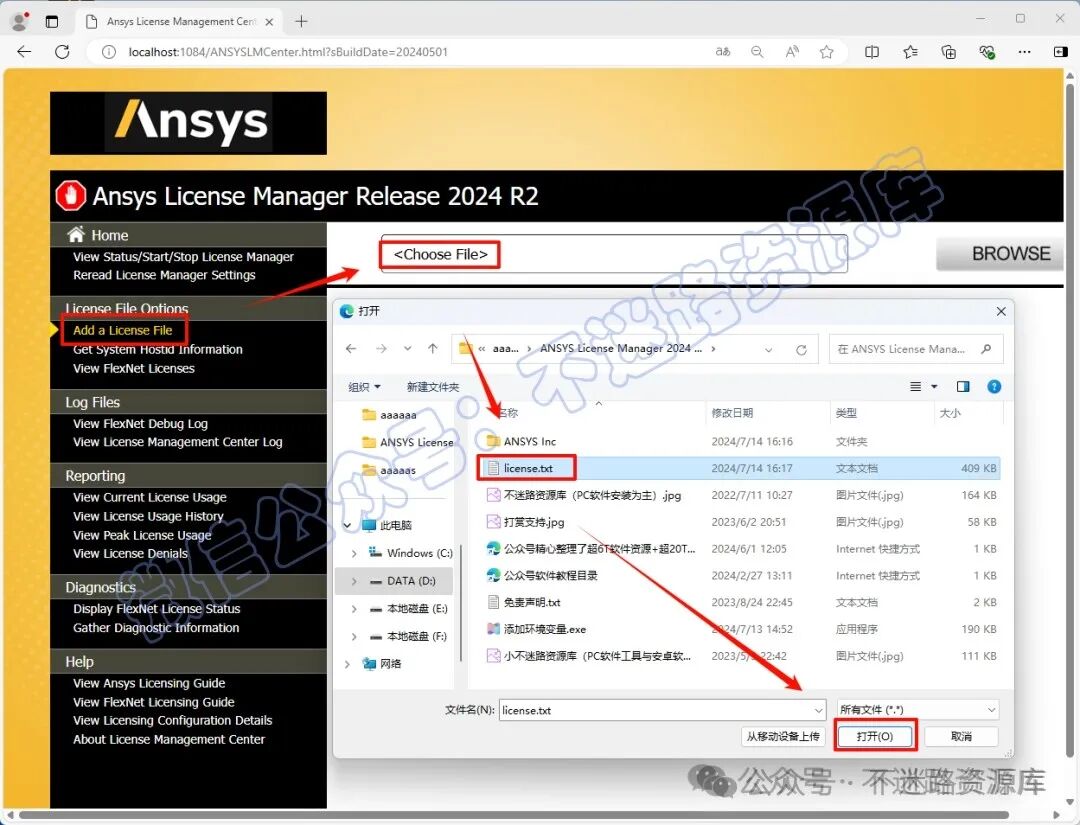Image resolution: width=1080 pixels, height=825 pixels.
Task: Click the 打开(O) button
Action: (x=875, y=736)
